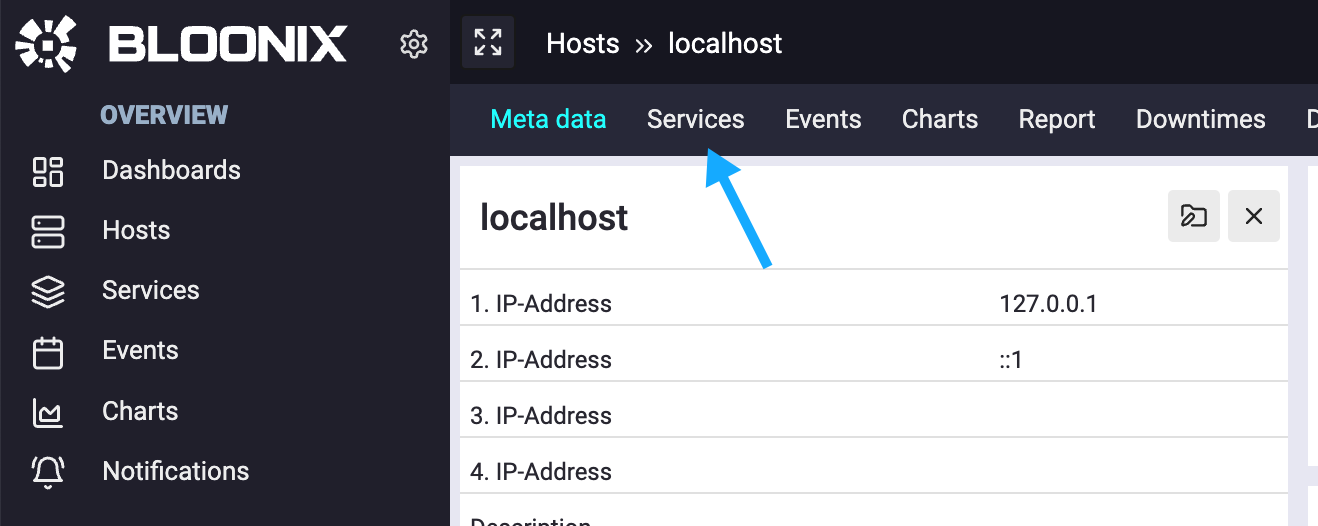
Task: Click the localhost panel heading
Action: (x=554, y=217)
